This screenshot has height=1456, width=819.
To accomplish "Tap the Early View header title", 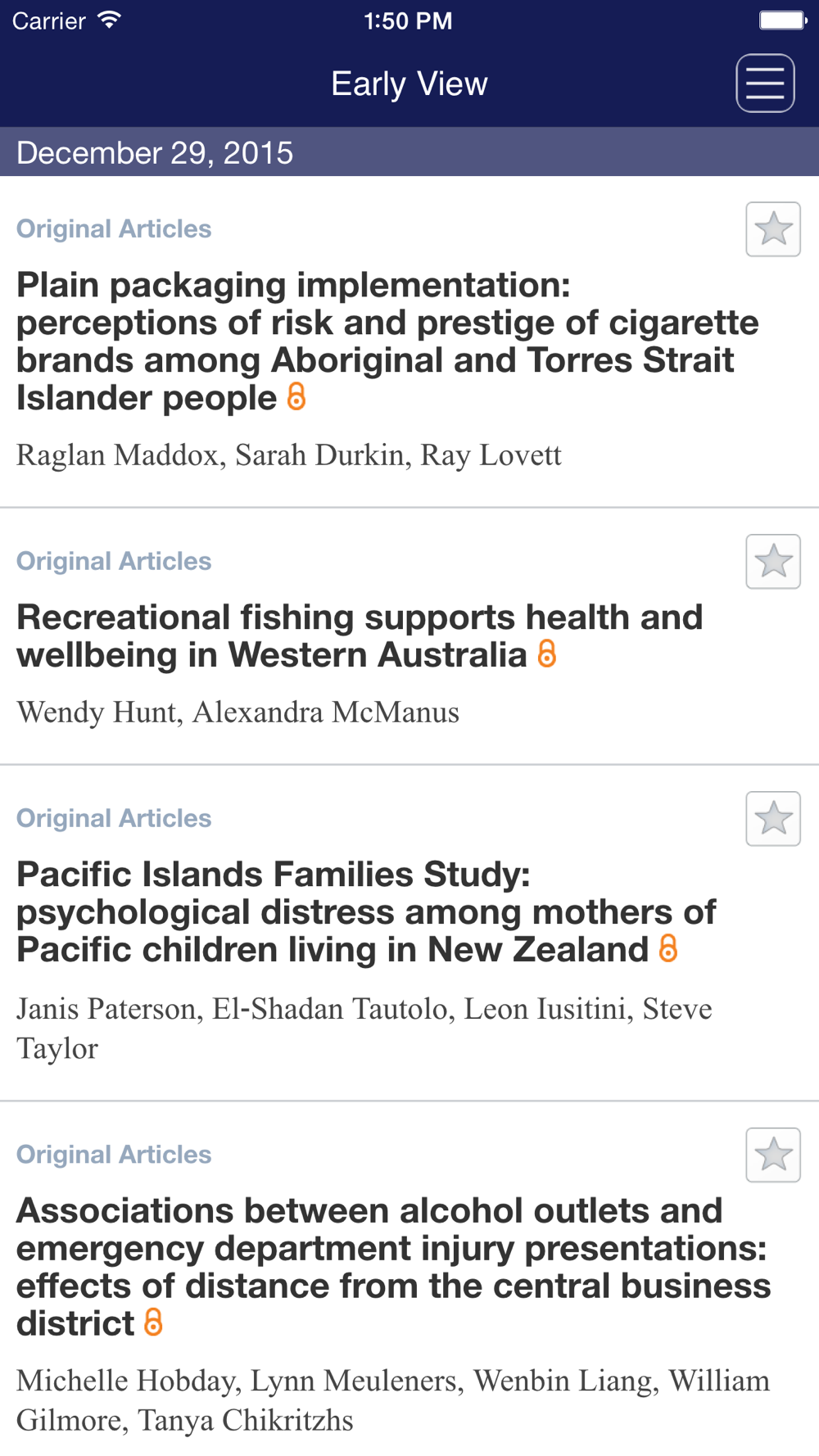I will [409, 84].
